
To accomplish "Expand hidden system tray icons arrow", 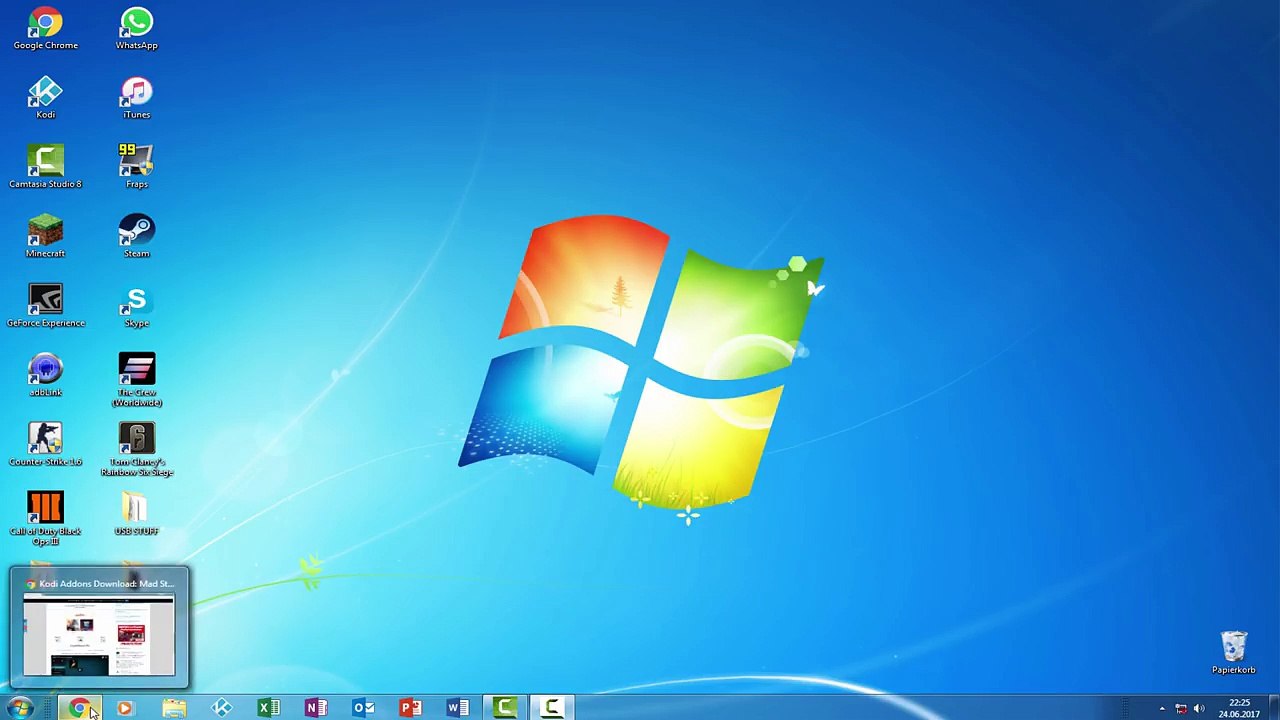I will click(1161, 709).
